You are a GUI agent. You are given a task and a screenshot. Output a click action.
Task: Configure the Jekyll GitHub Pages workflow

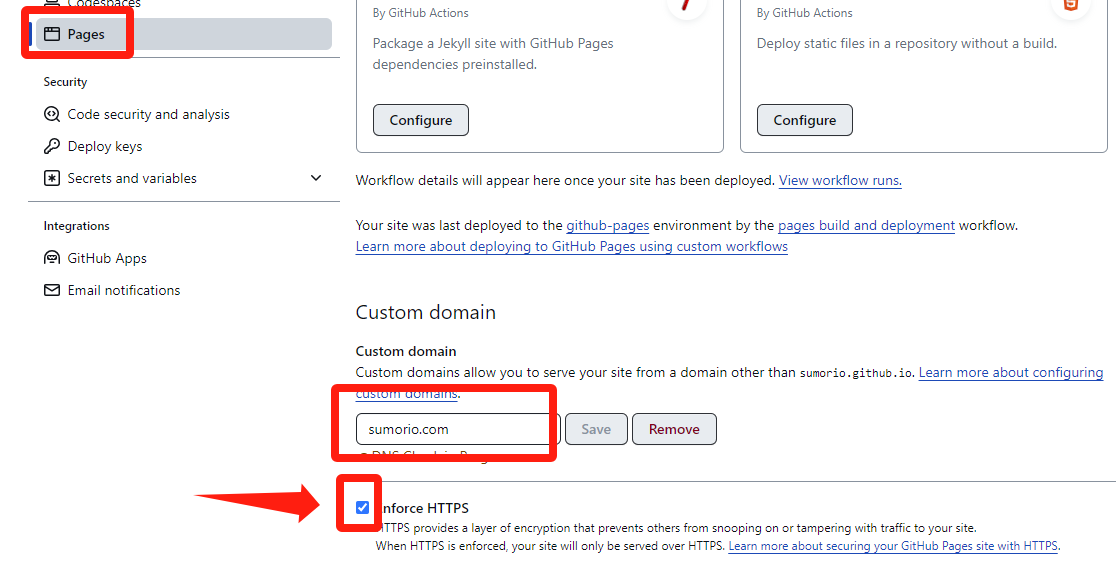420,120
